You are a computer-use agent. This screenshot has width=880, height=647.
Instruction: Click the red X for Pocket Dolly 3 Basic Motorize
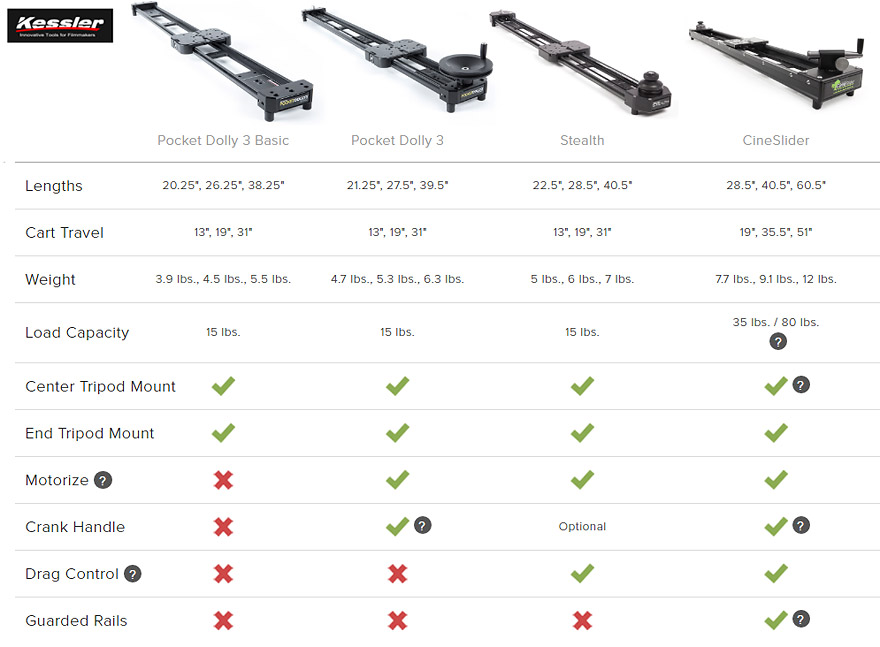point(223,480)
